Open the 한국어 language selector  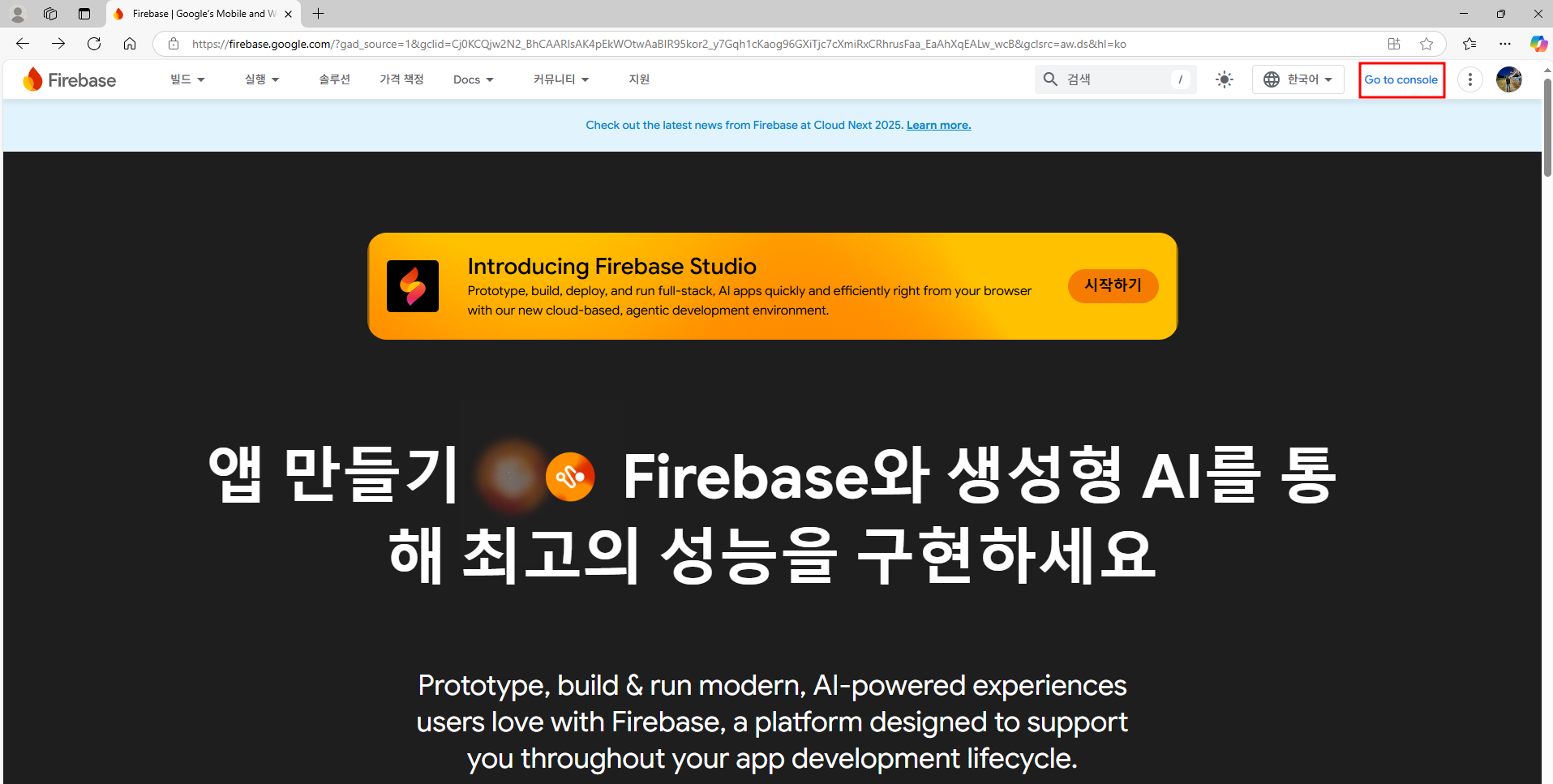point(1298,79)
